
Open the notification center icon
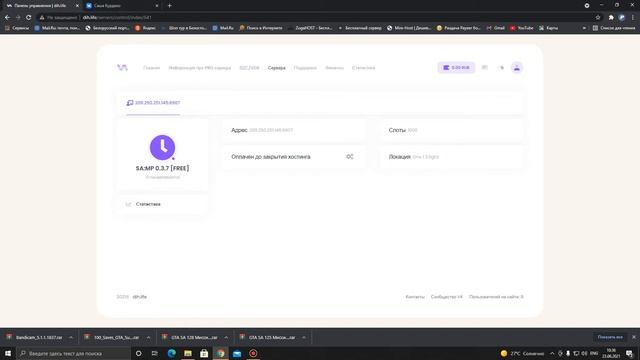point(629,353)
